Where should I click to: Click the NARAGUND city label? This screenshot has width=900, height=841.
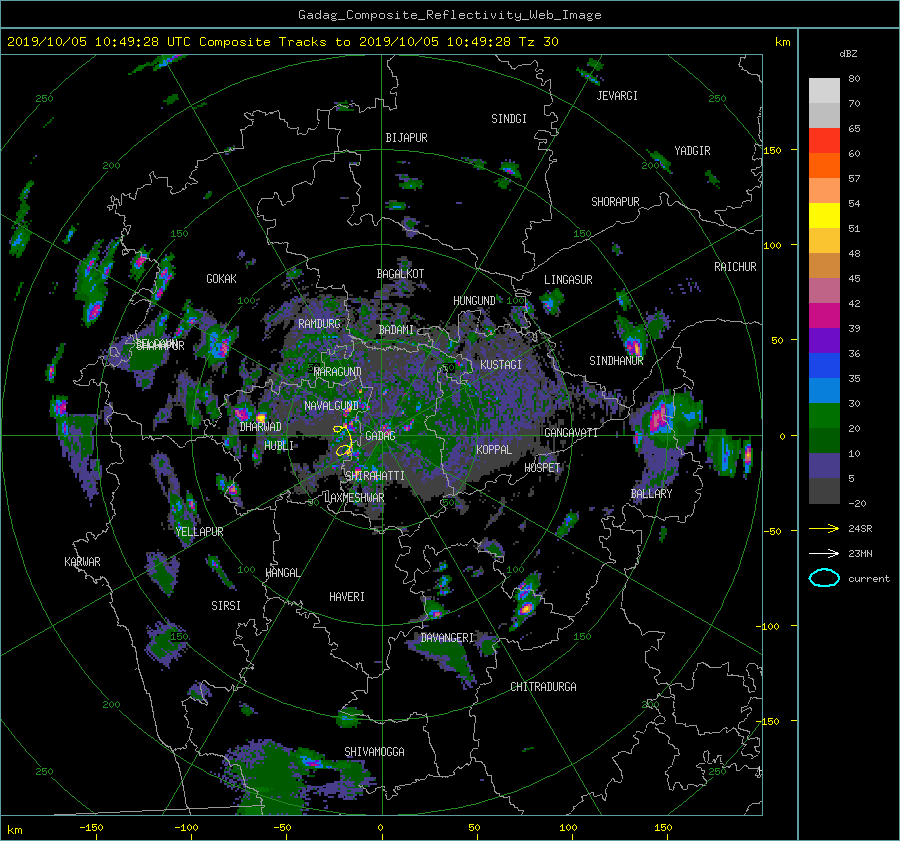[x=338, y=371]
